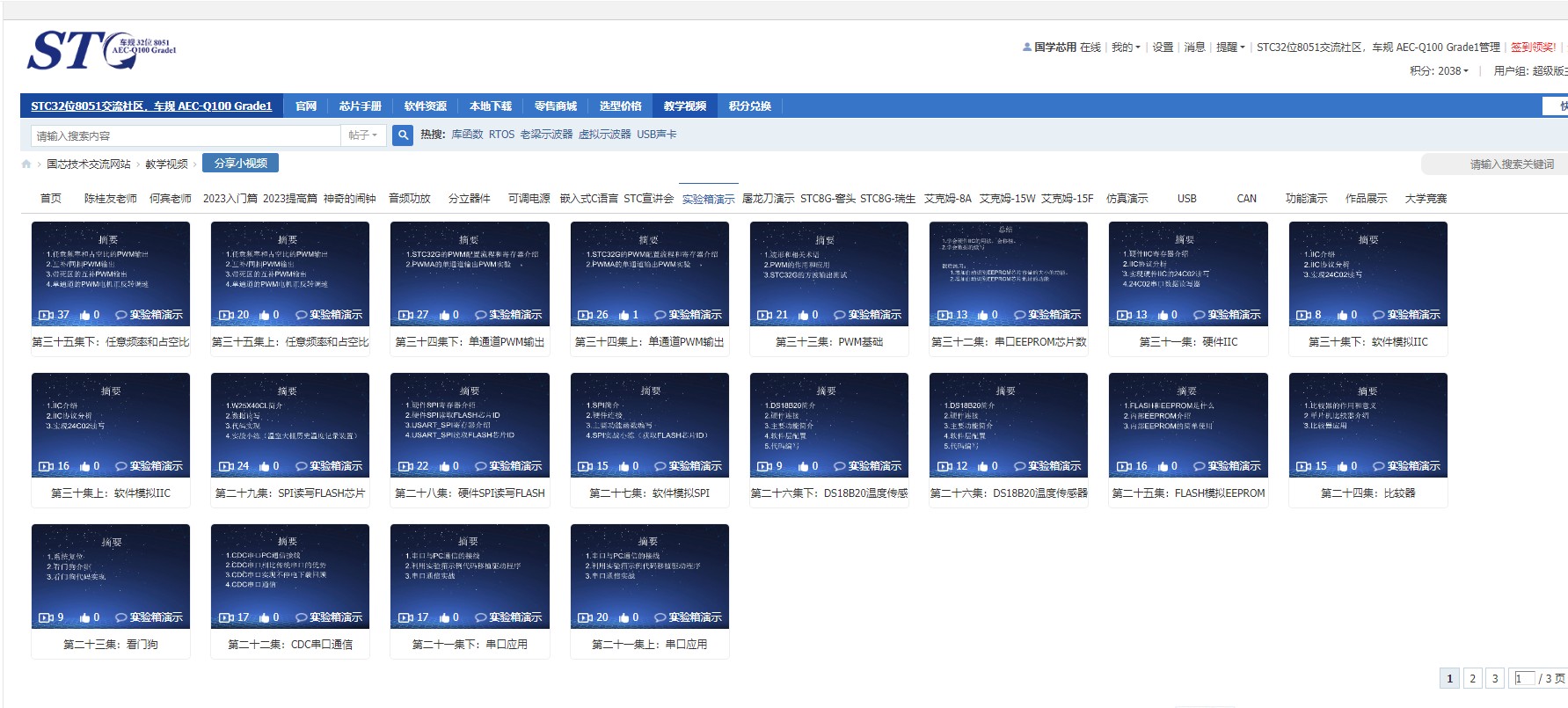
Task: Click view-count icon on 第三十四集下 card
Action: click(x=405, y=315)
